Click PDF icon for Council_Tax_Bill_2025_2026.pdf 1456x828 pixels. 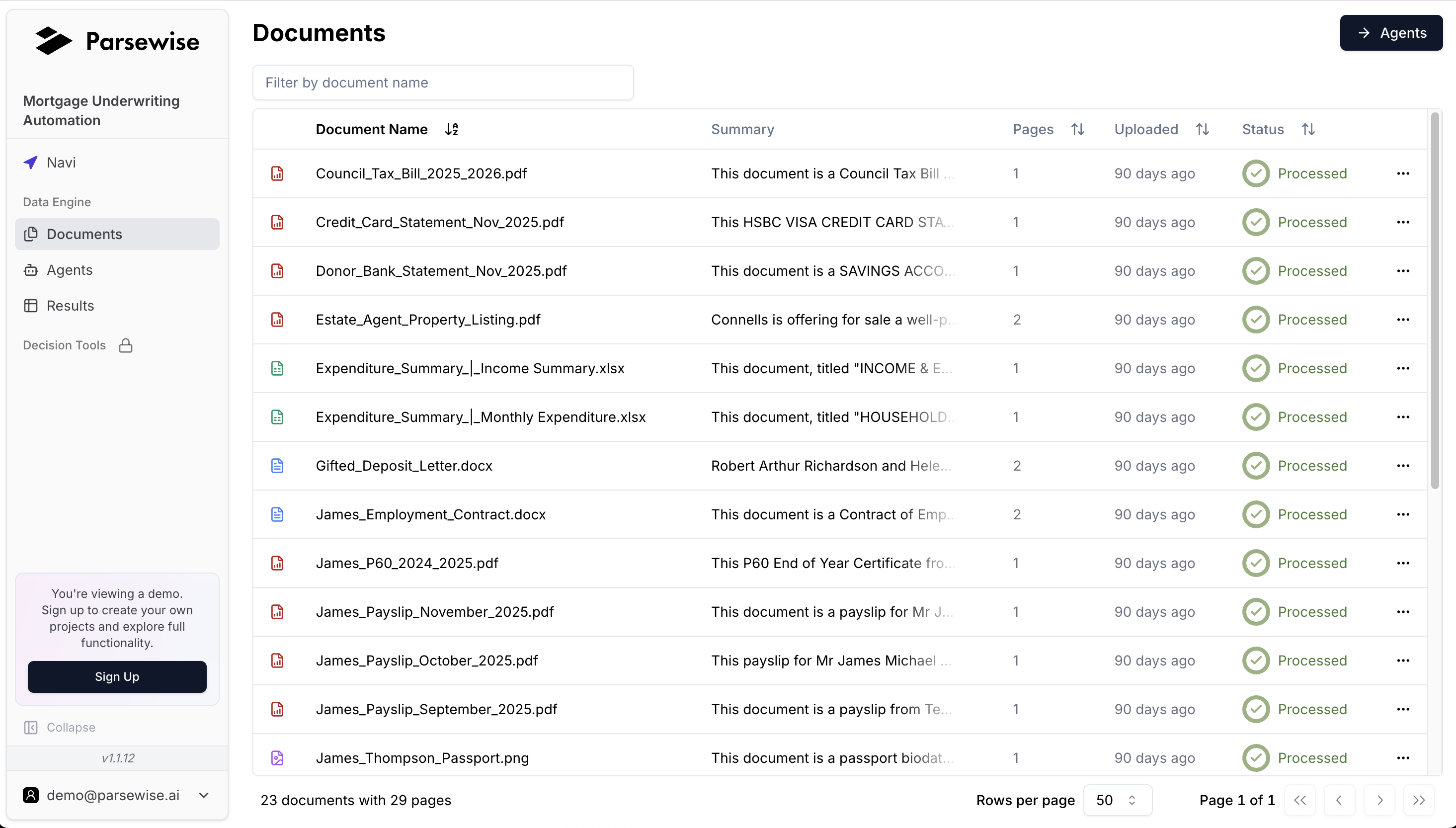tap(277, 173)
